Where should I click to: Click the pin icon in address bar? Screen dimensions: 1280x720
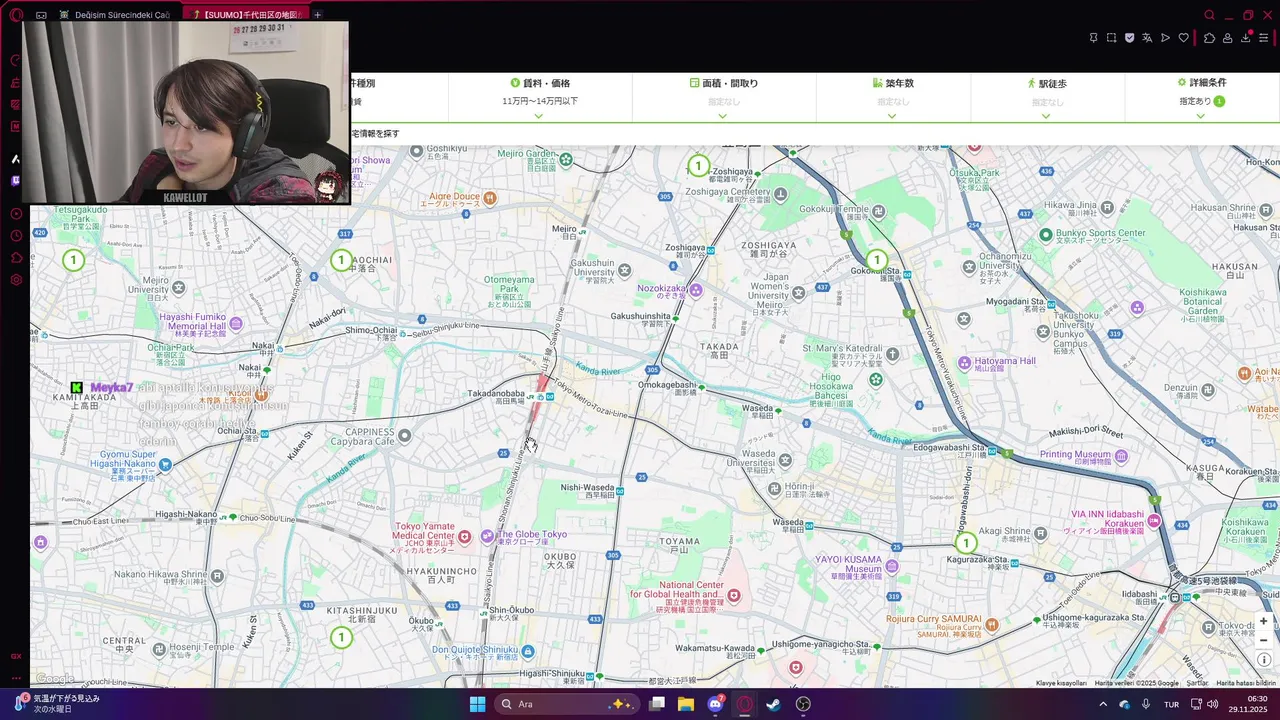click(x=1093, y=38)
